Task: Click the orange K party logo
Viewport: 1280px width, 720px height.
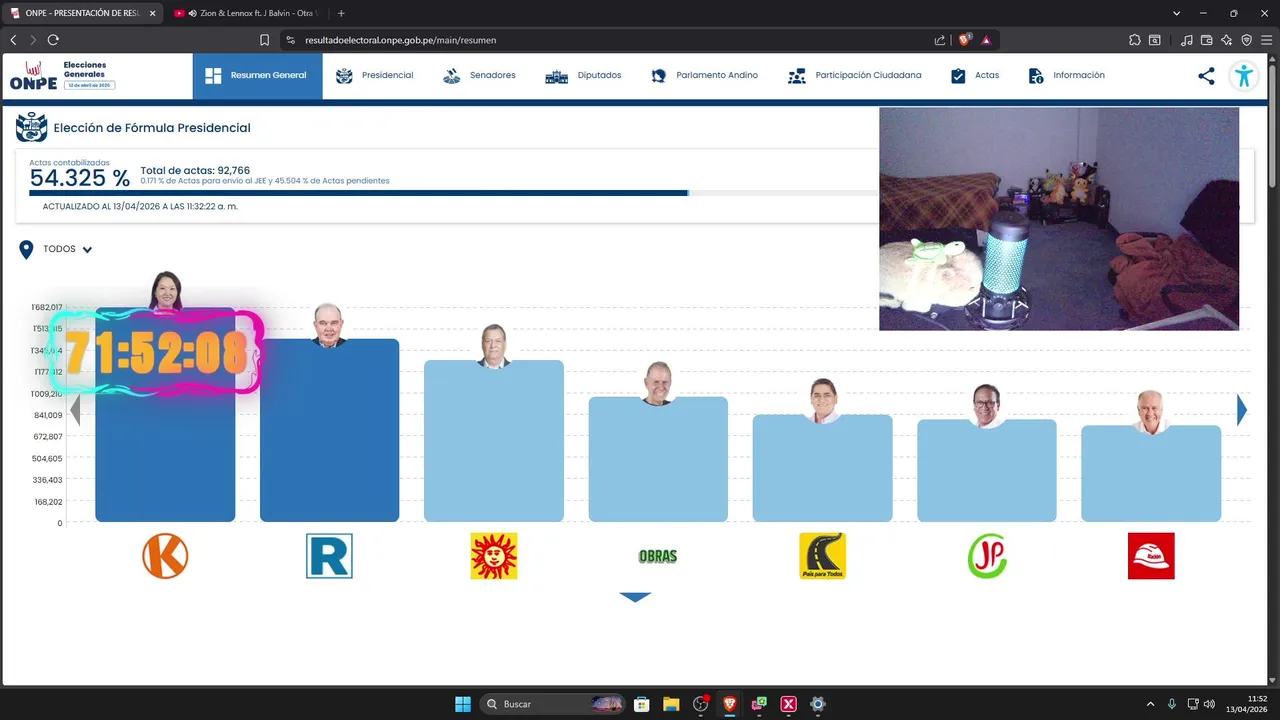Action: [165, 556]
